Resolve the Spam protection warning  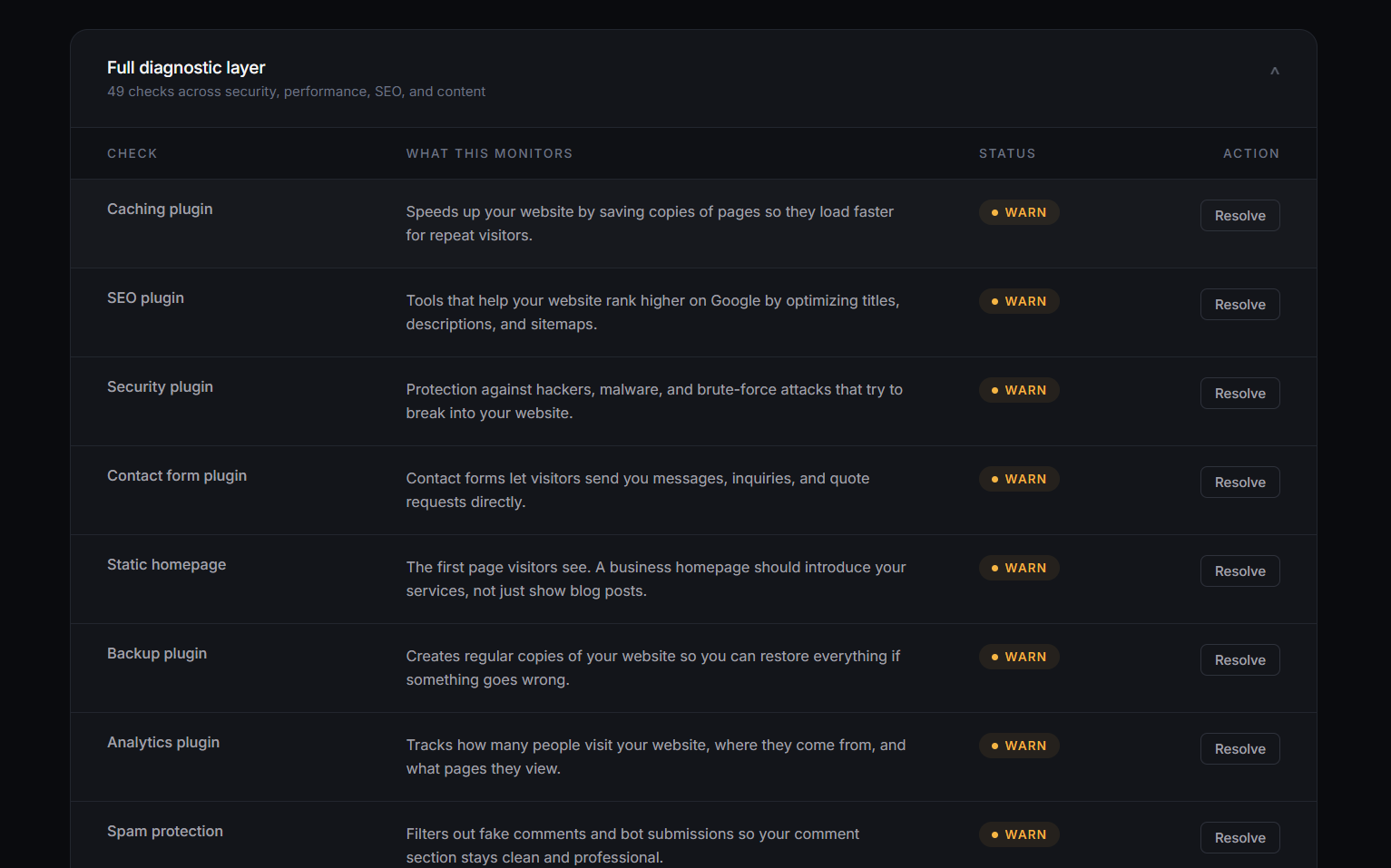[x=1239, y=837]
